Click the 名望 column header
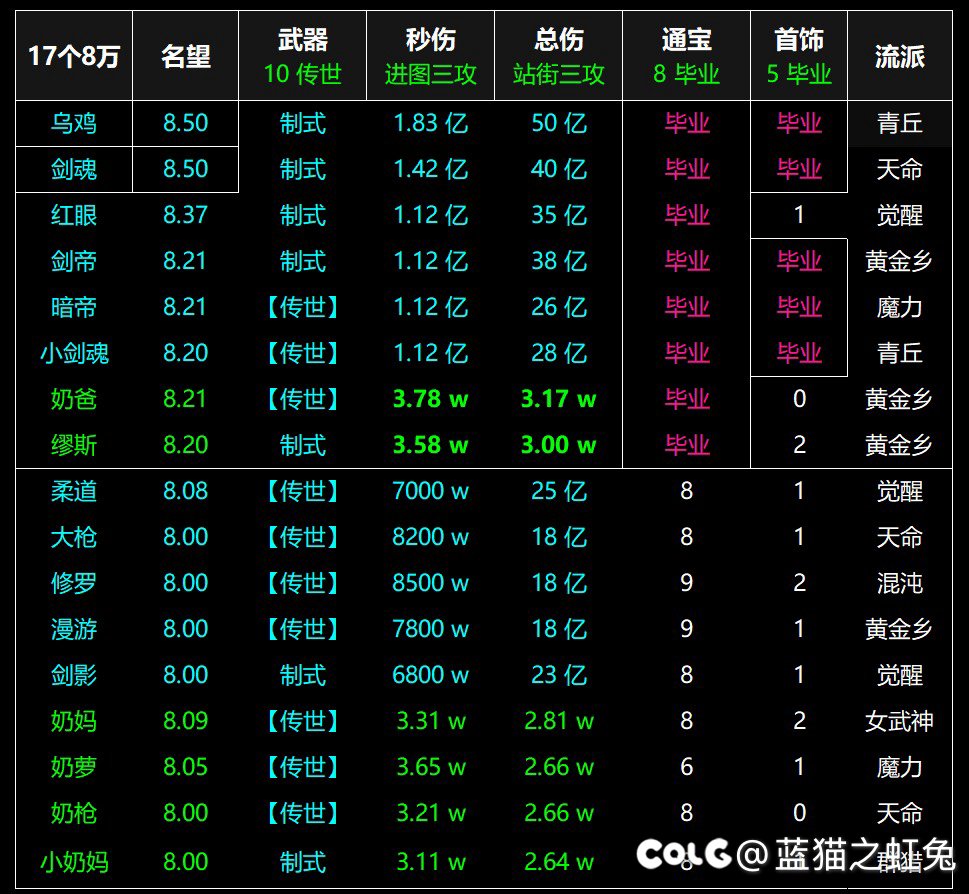The image size is (969, 894). pos(185,55)
